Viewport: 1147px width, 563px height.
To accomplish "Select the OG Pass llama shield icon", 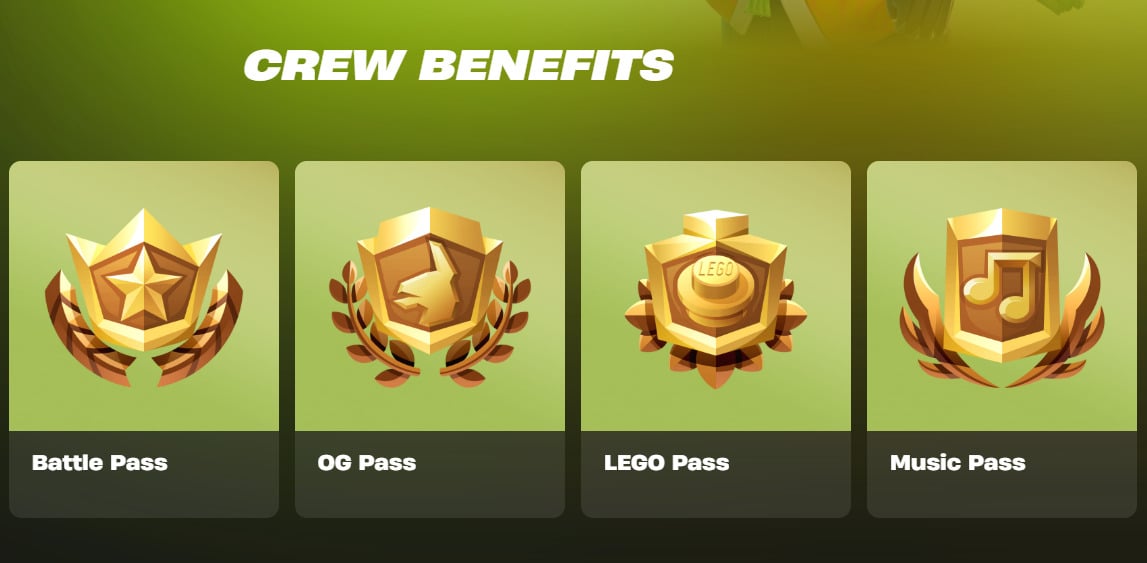I will 429,296.
